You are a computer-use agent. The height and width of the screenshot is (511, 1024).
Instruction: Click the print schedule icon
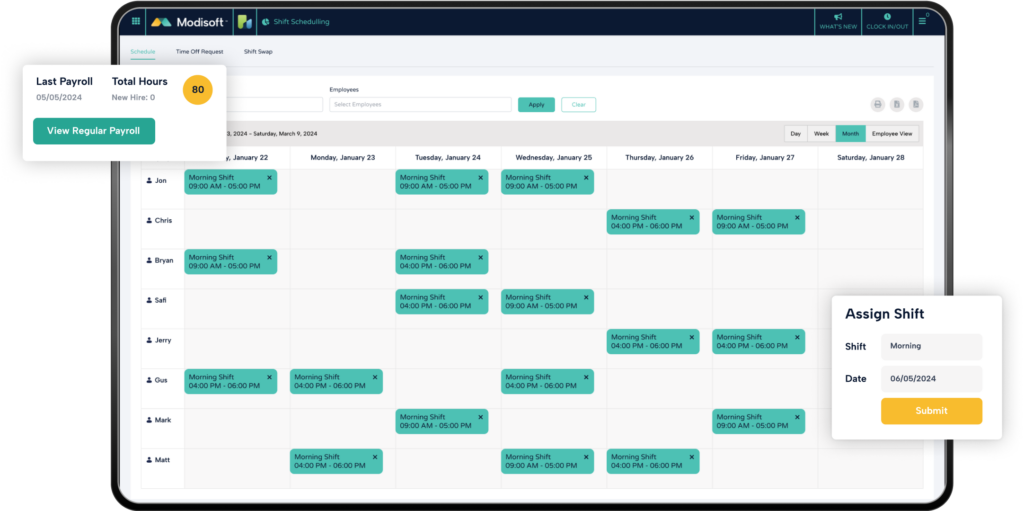click(877, 104)
